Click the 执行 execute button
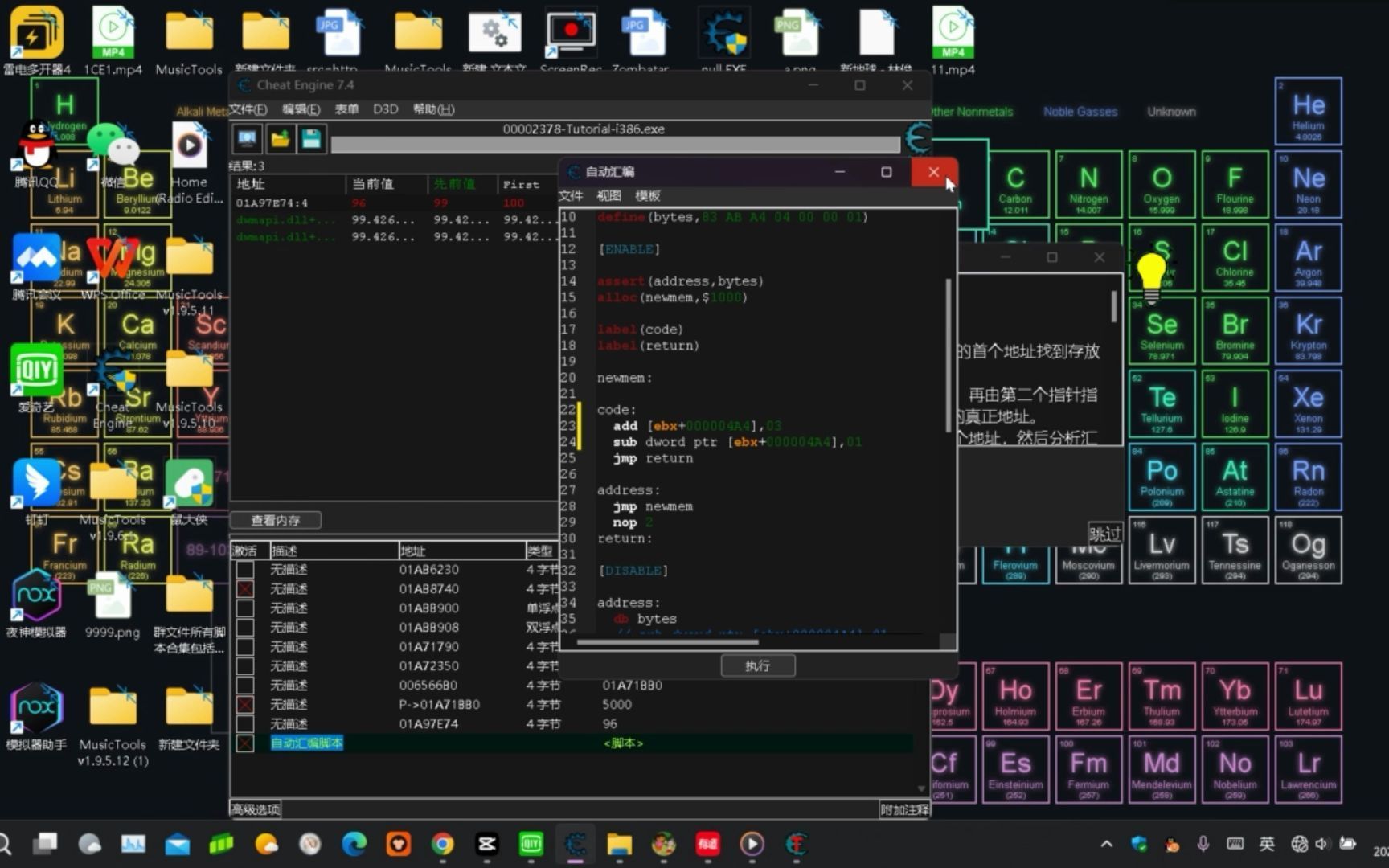This screenshot has height=868, width=1389. tap(758, 665)
